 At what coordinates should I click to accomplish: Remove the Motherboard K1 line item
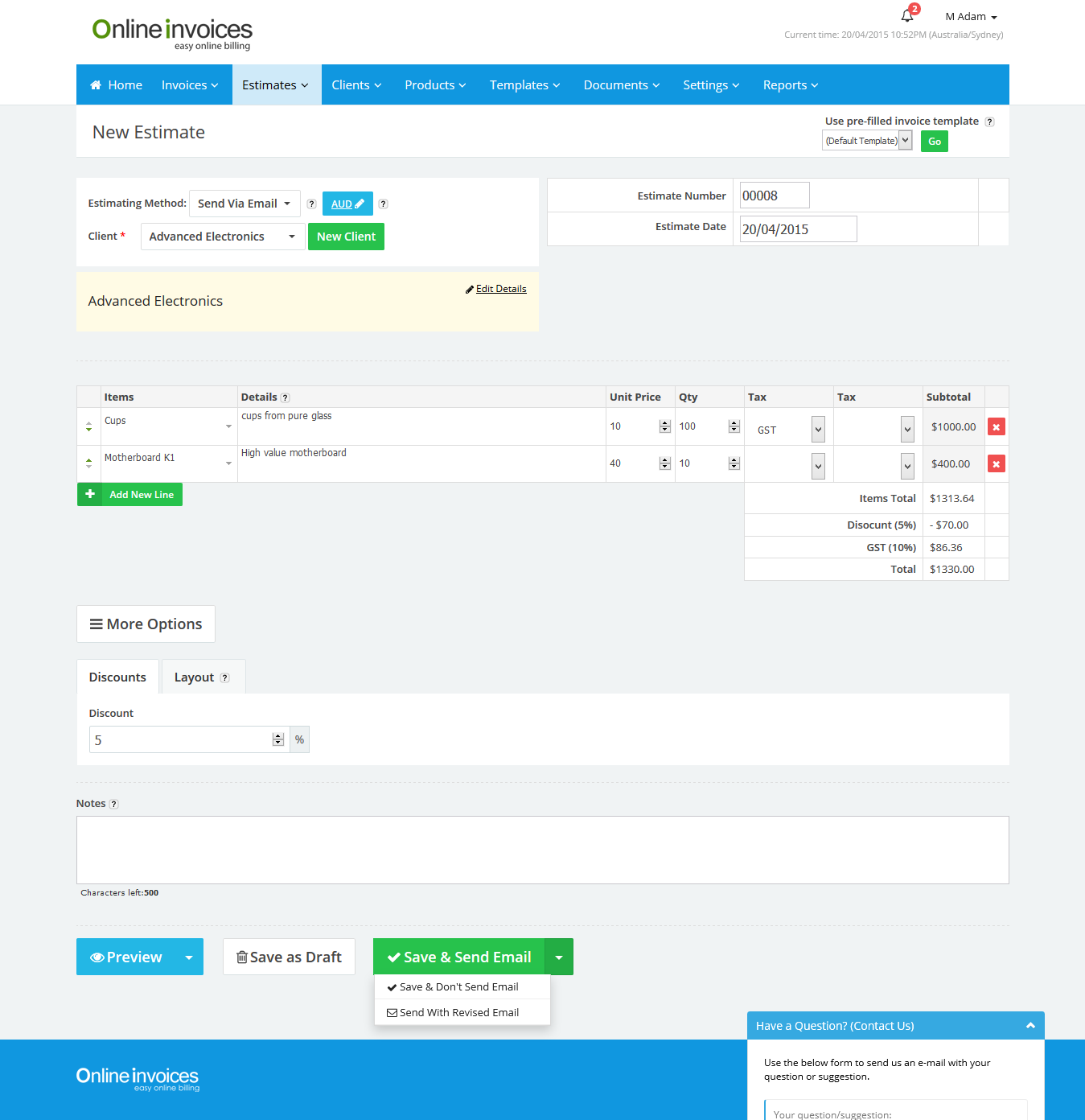tap(996, 464)
